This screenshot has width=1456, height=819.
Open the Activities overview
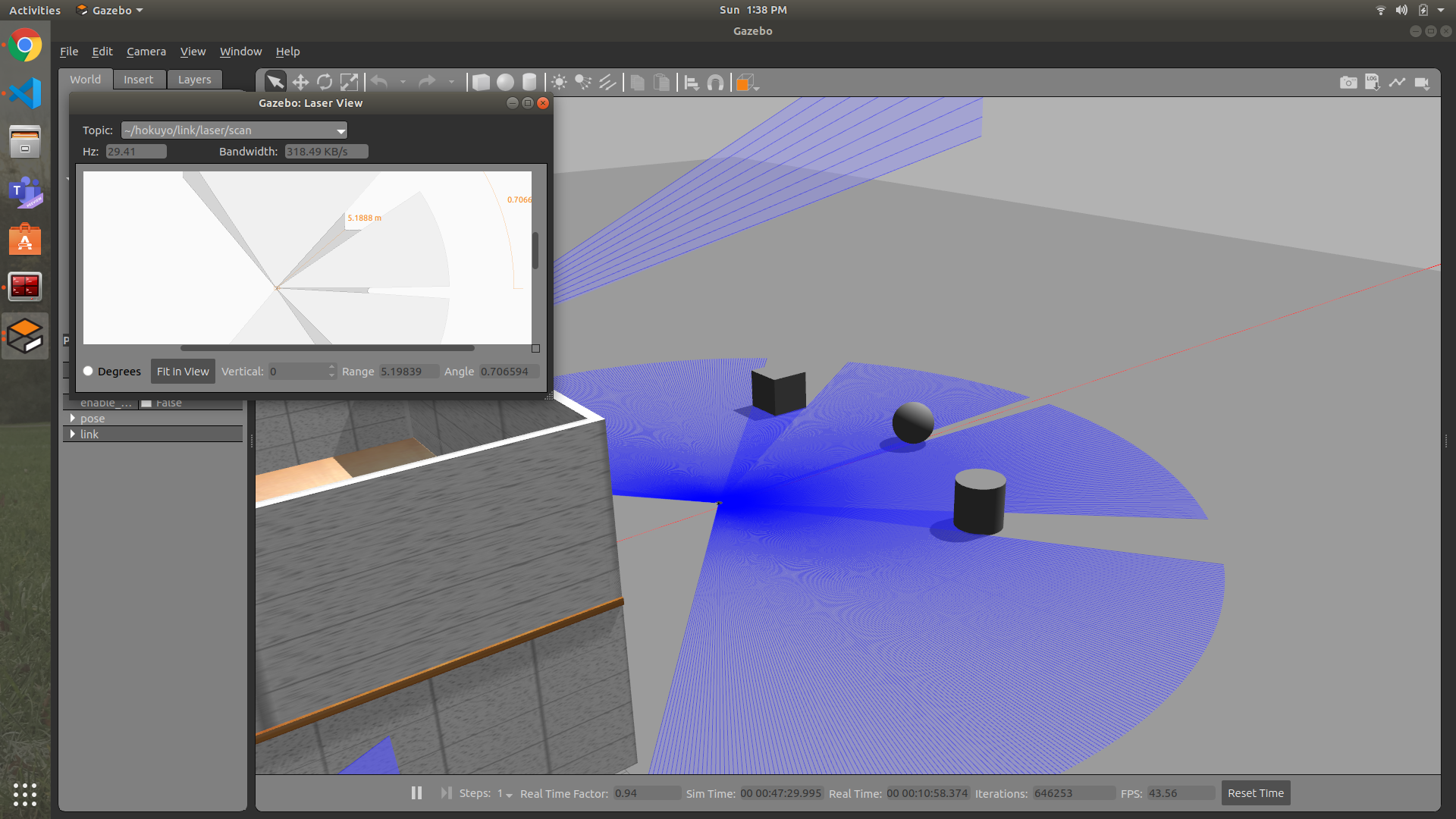pyautogui.click(x=35, y=10)
